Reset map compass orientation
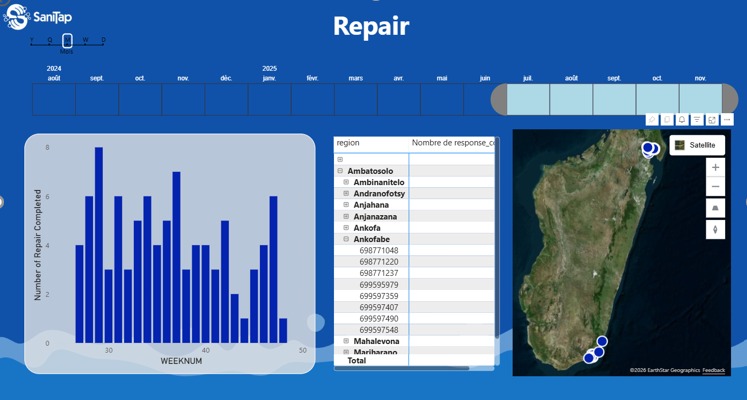 (715, 229)
